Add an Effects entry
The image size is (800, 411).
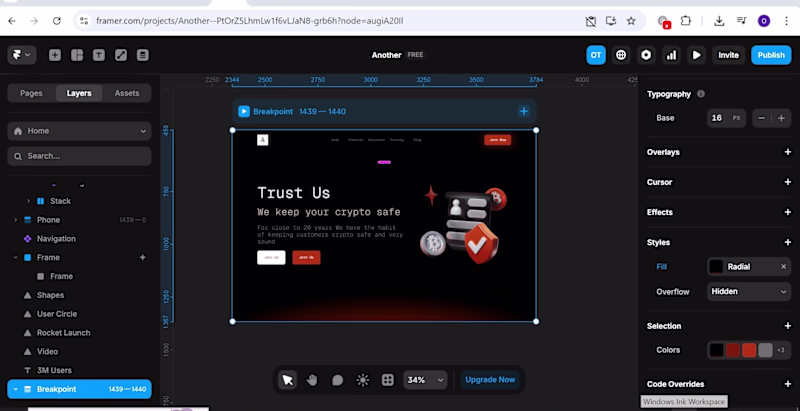pyautogui.click(x=787, y=212)
